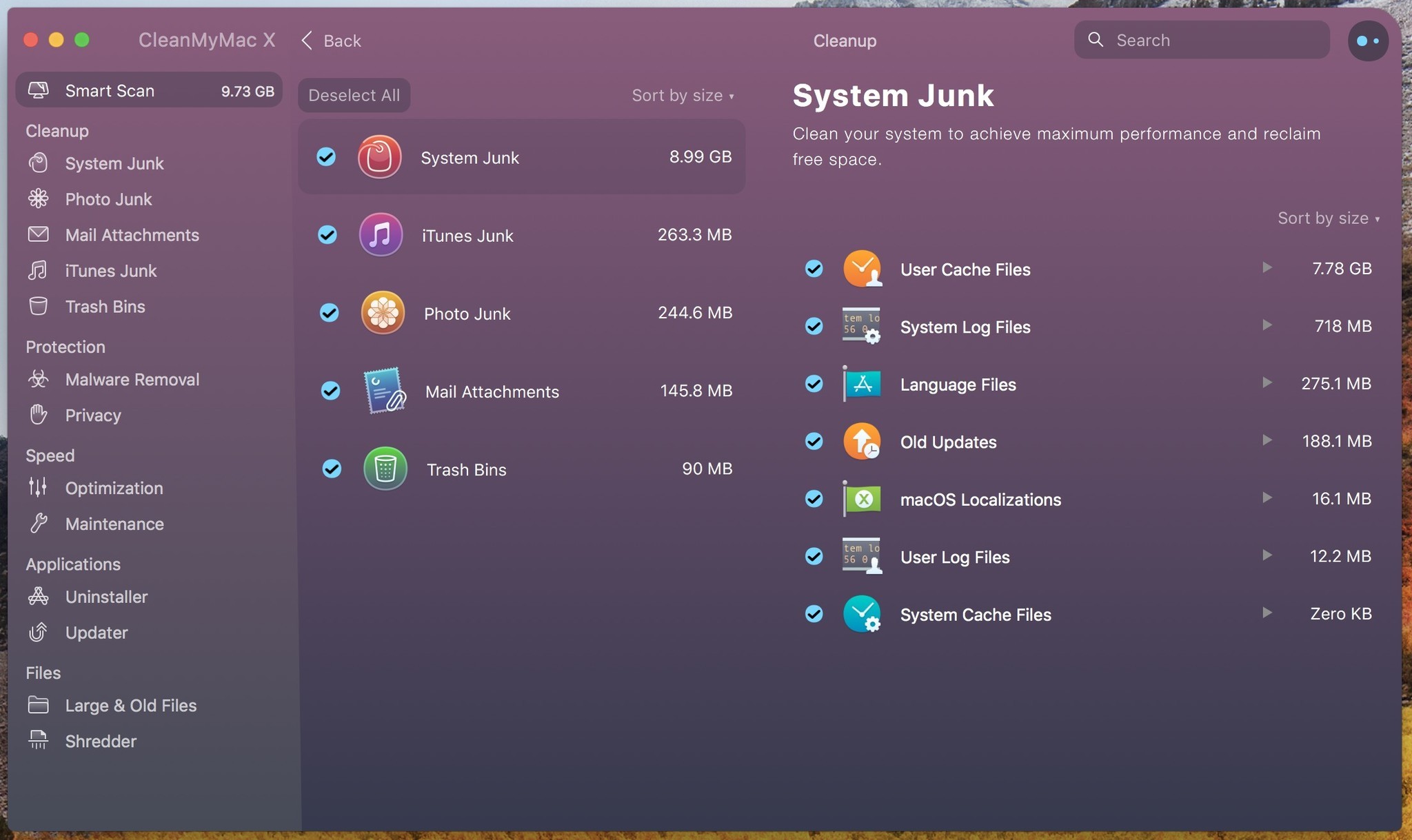
Task: Click the iTunes Junk music note icon
Action: [x=381, y=235]
